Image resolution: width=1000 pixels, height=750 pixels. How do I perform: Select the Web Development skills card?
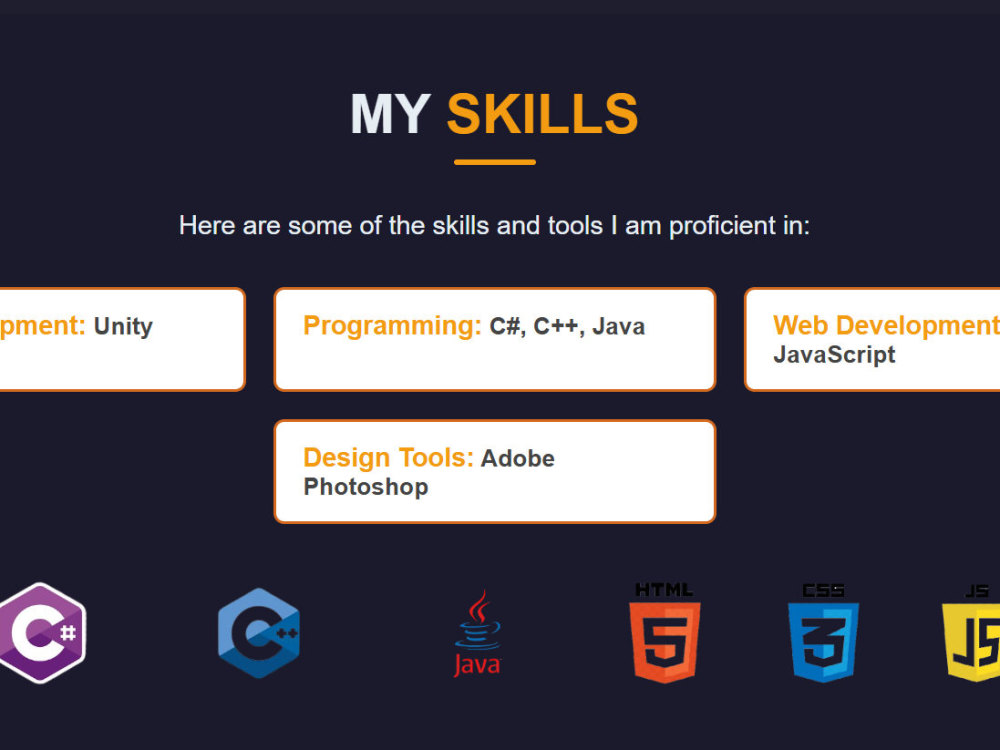tap(872, 339)
